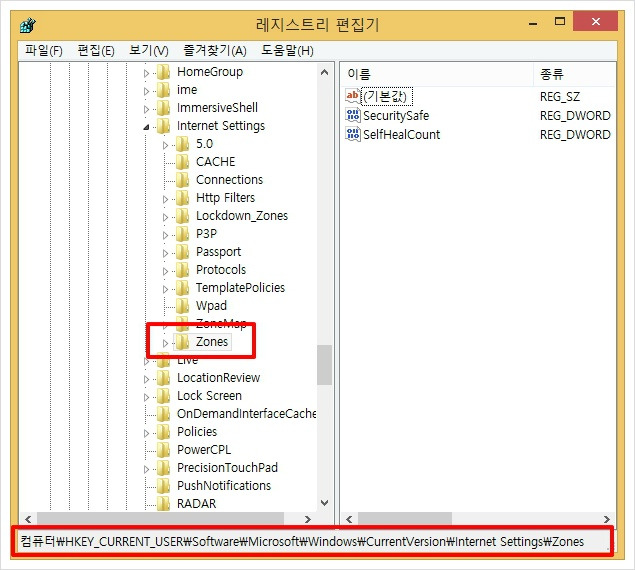The height and width of the screenshot is (570, 635).
Task: Sort values by the 종류 column header
Action: 575,74
